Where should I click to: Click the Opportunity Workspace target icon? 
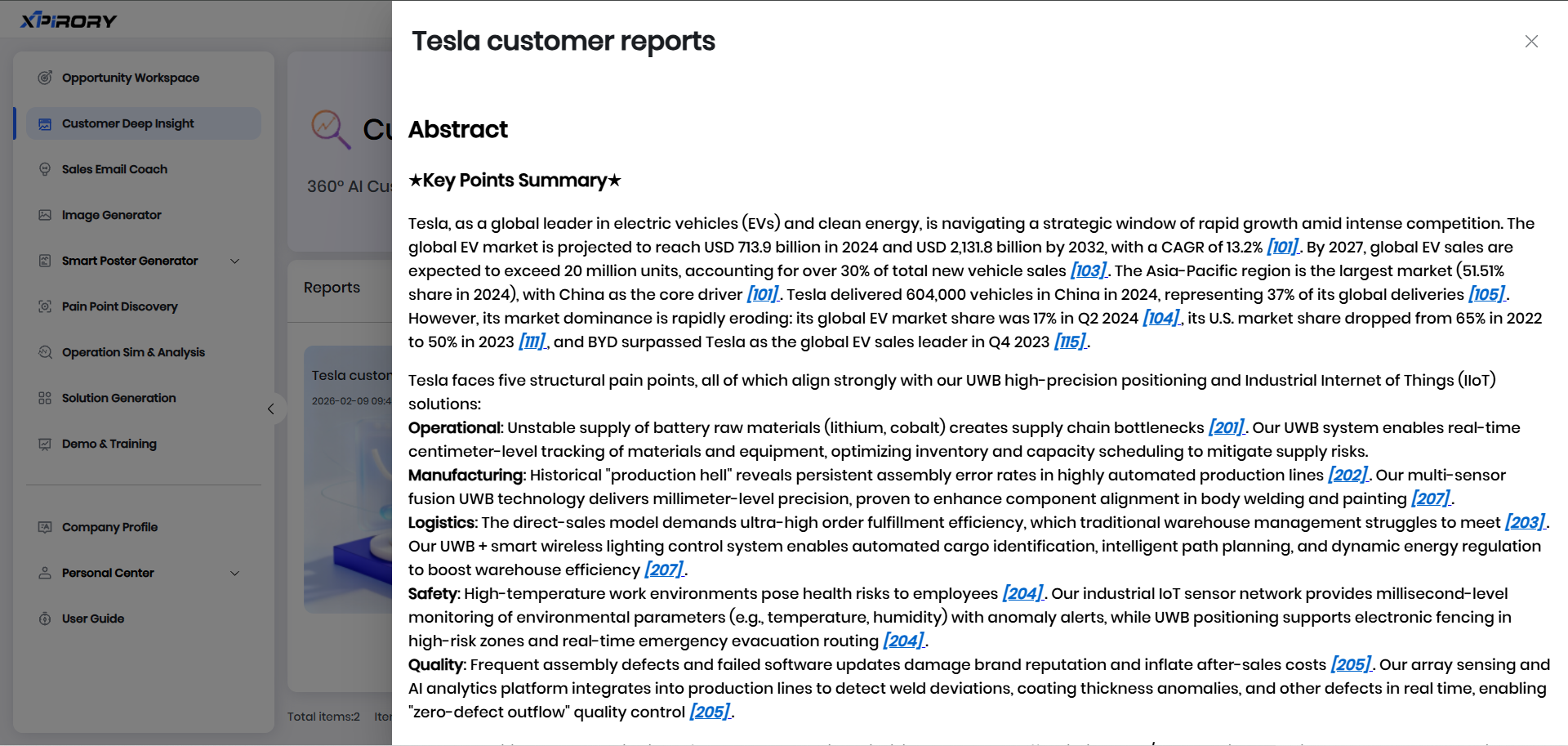click(x=45, y=78)
